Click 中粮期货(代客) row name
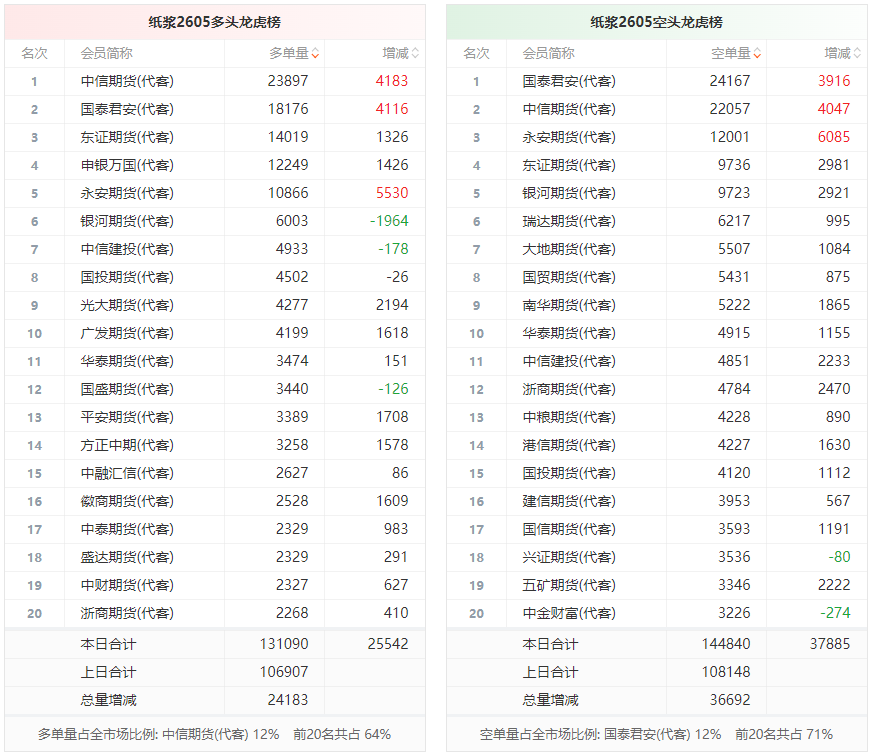The image size is (871, 756). pos(569,417)
